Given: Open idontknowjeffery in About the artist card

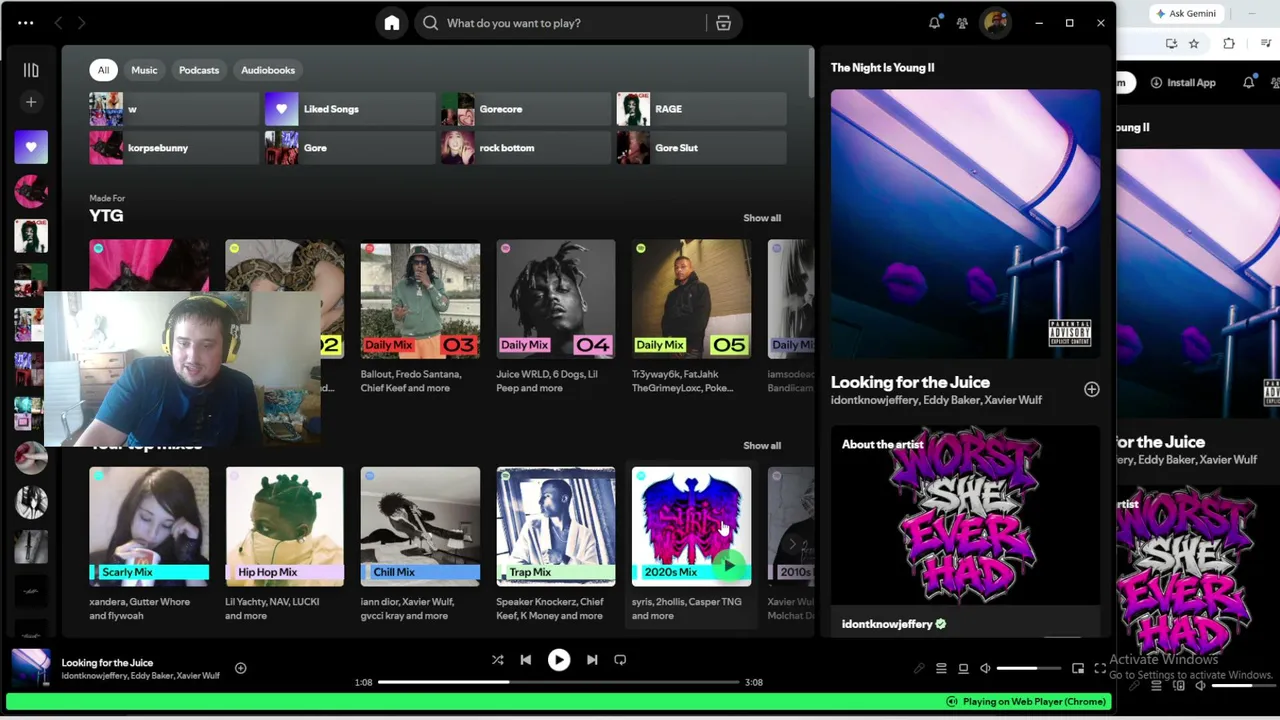Looking at the screenshot, I should [887, 624].
